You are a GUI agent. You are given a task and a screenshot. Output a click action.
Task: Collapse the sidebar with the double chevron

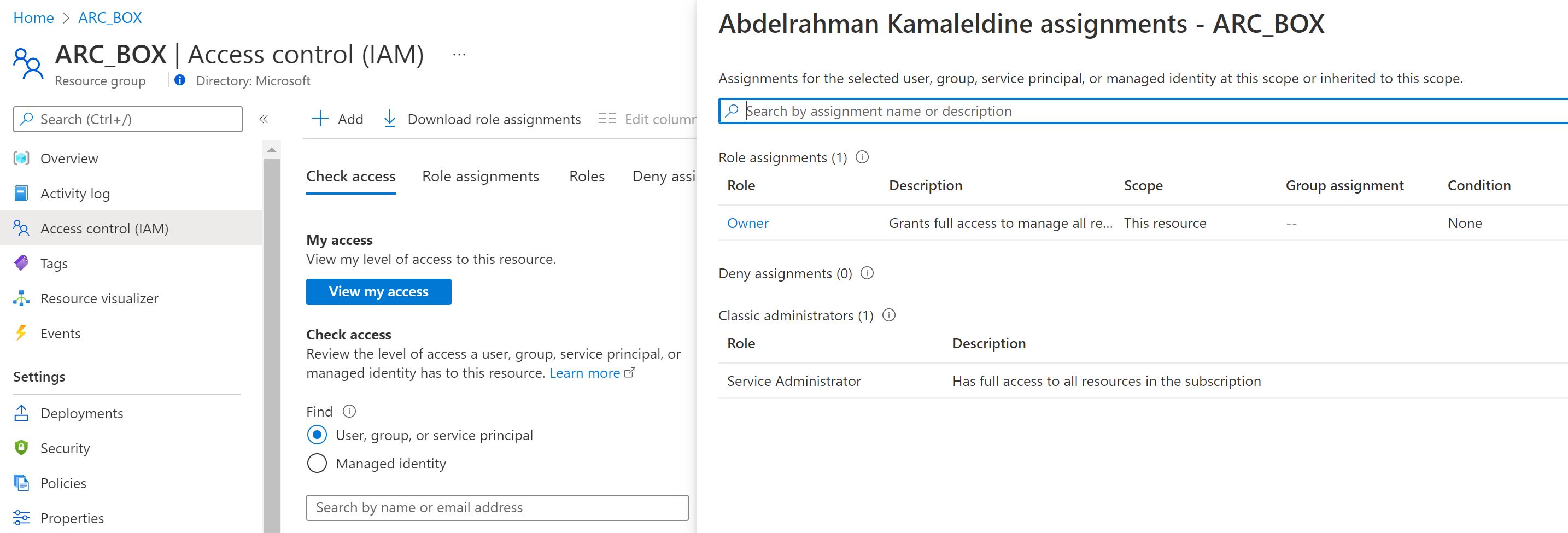[x=264, y=119]
